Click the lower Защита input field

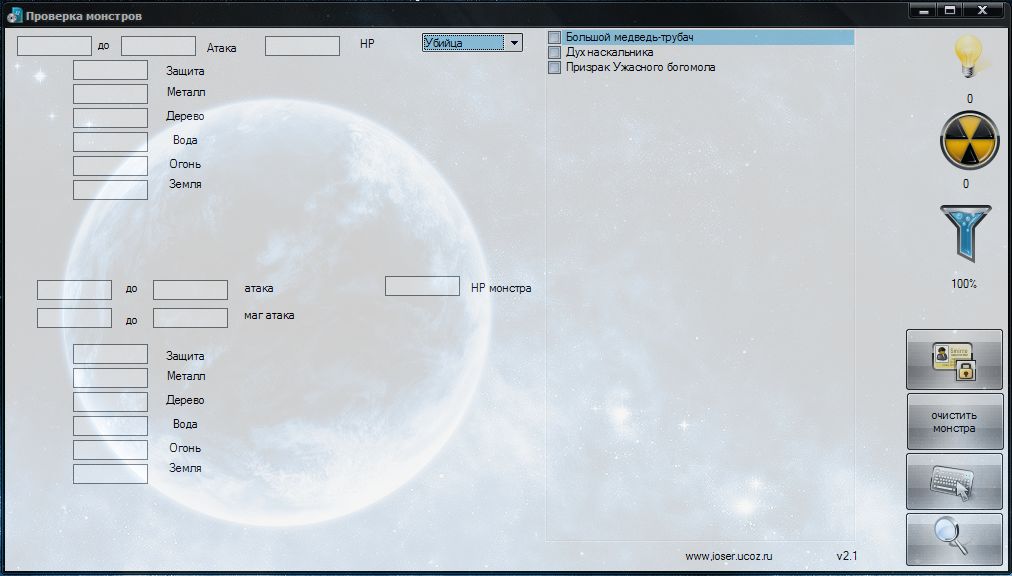[110, 354]
